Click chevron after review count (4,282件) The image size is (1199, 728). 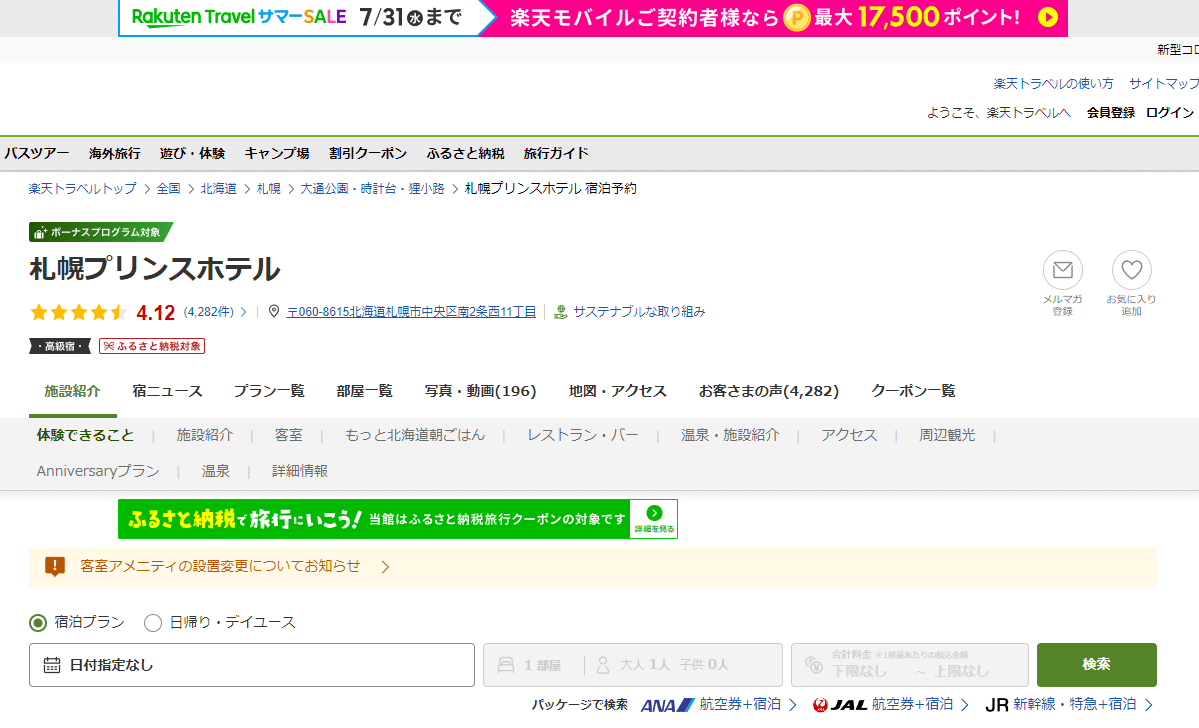pyautogui.click(x=244, y=312)
